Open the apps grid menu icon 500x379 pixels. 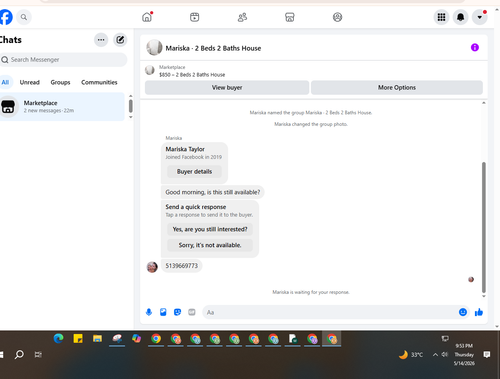coord(441,17)
